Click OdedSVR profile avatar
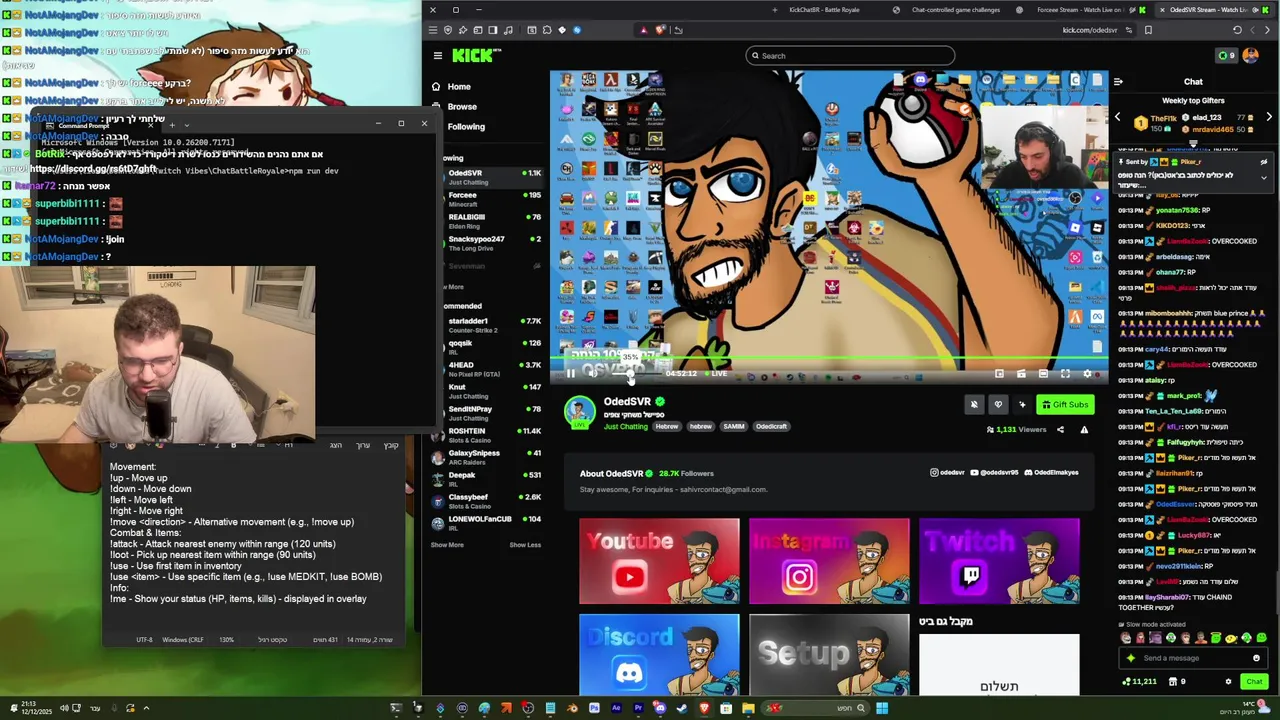Image resolution: width=1280 pixels, height=720 pixels. point(580,411)
